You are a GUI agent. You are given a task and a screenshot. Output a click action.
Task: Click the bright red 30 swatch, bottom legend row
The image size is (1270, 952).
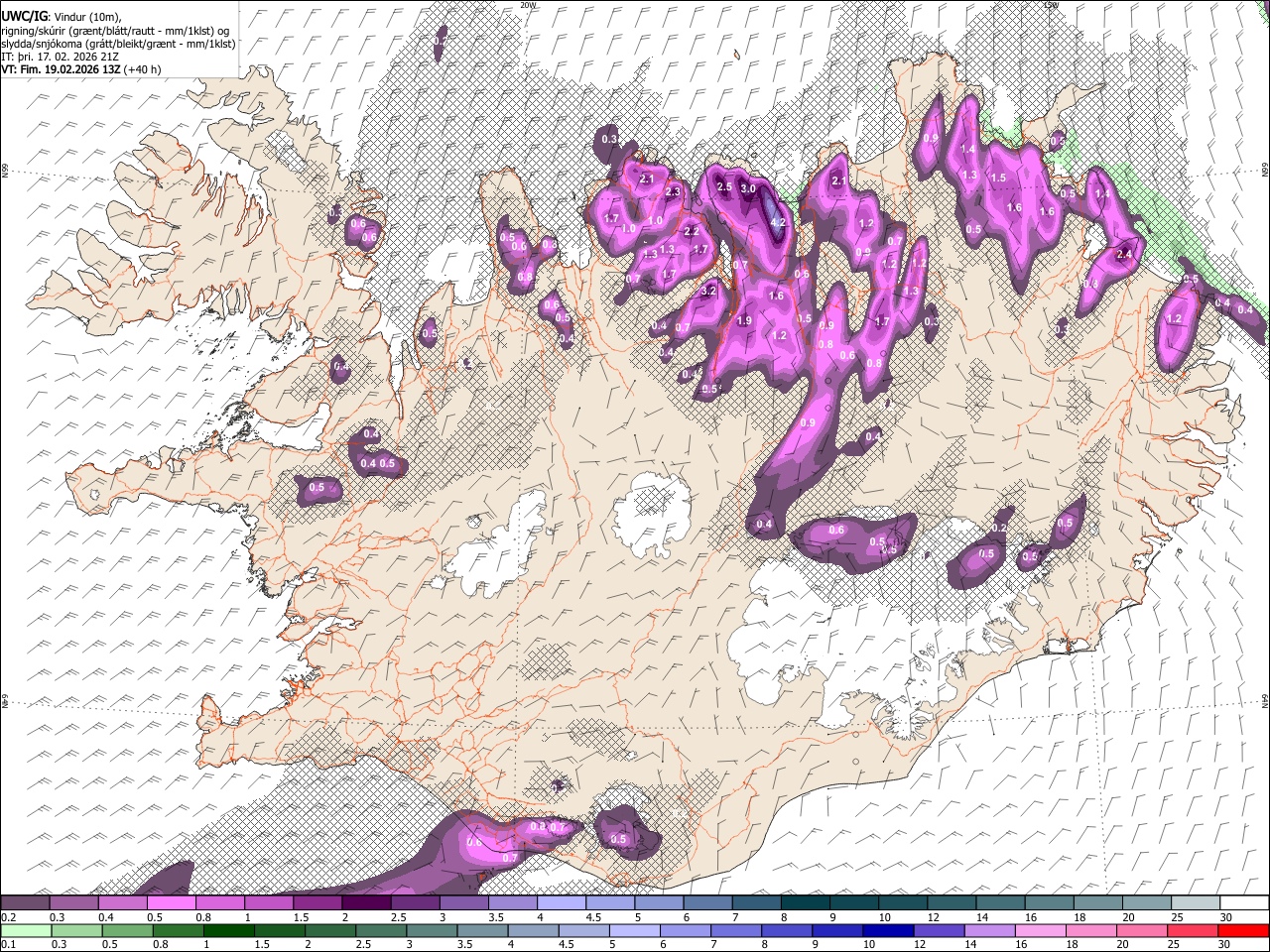click(1244, 931)
